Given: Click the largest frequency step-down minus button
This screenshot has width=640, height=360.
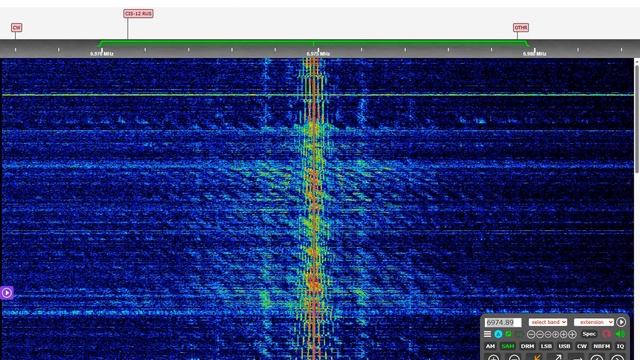Looking at the screenshot, I should (x=531, y=334).
